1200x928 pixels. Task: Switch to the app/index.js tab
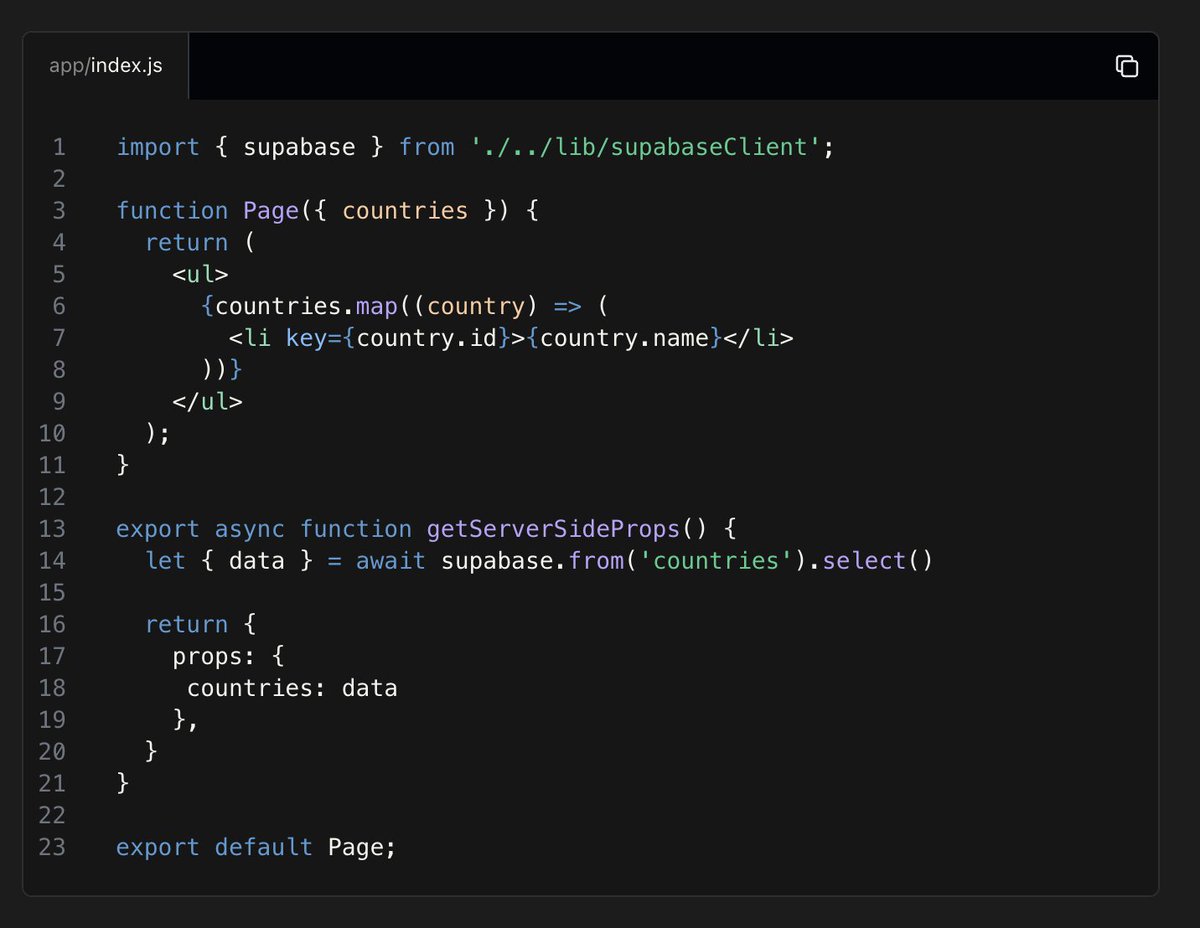tap(104, 64)
